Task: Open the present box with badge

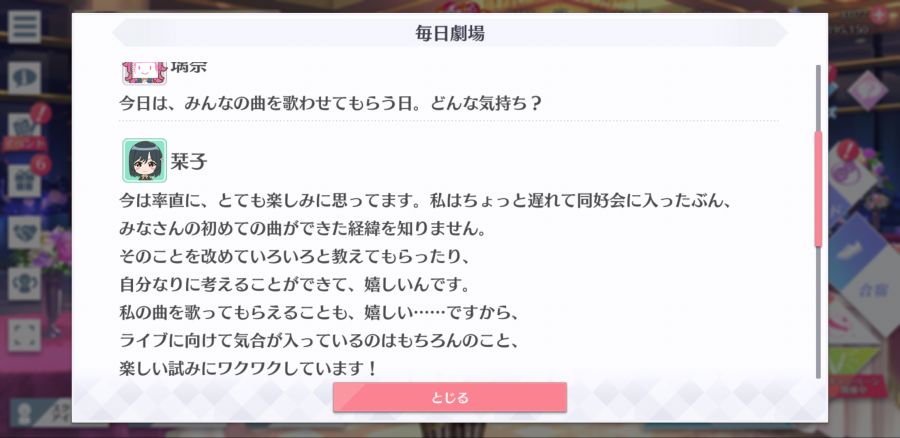Action: (24, 181)
